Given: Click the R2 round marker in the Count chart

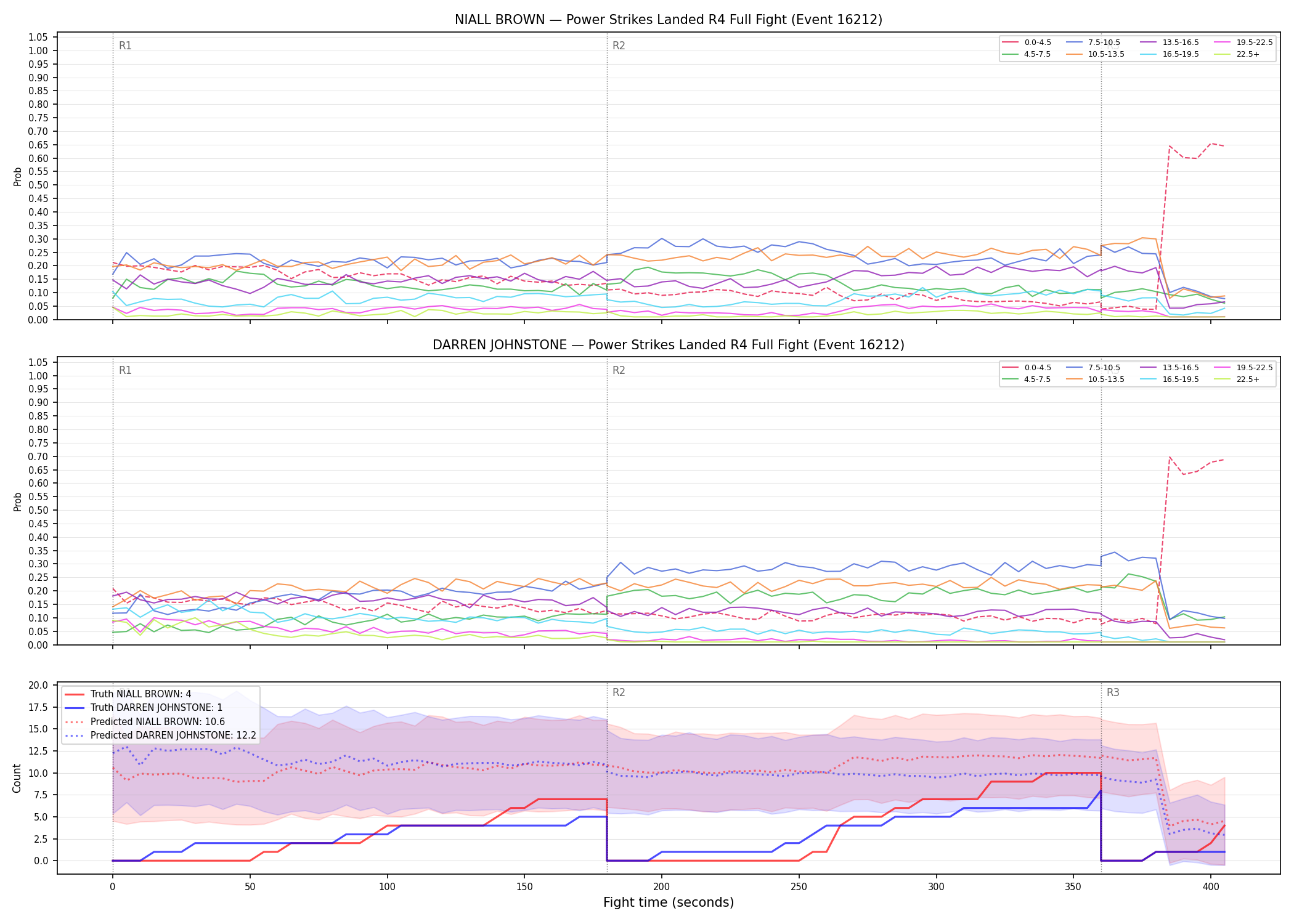Looking at the screenshot, I should pyautogui.click(x=619, y=693).
